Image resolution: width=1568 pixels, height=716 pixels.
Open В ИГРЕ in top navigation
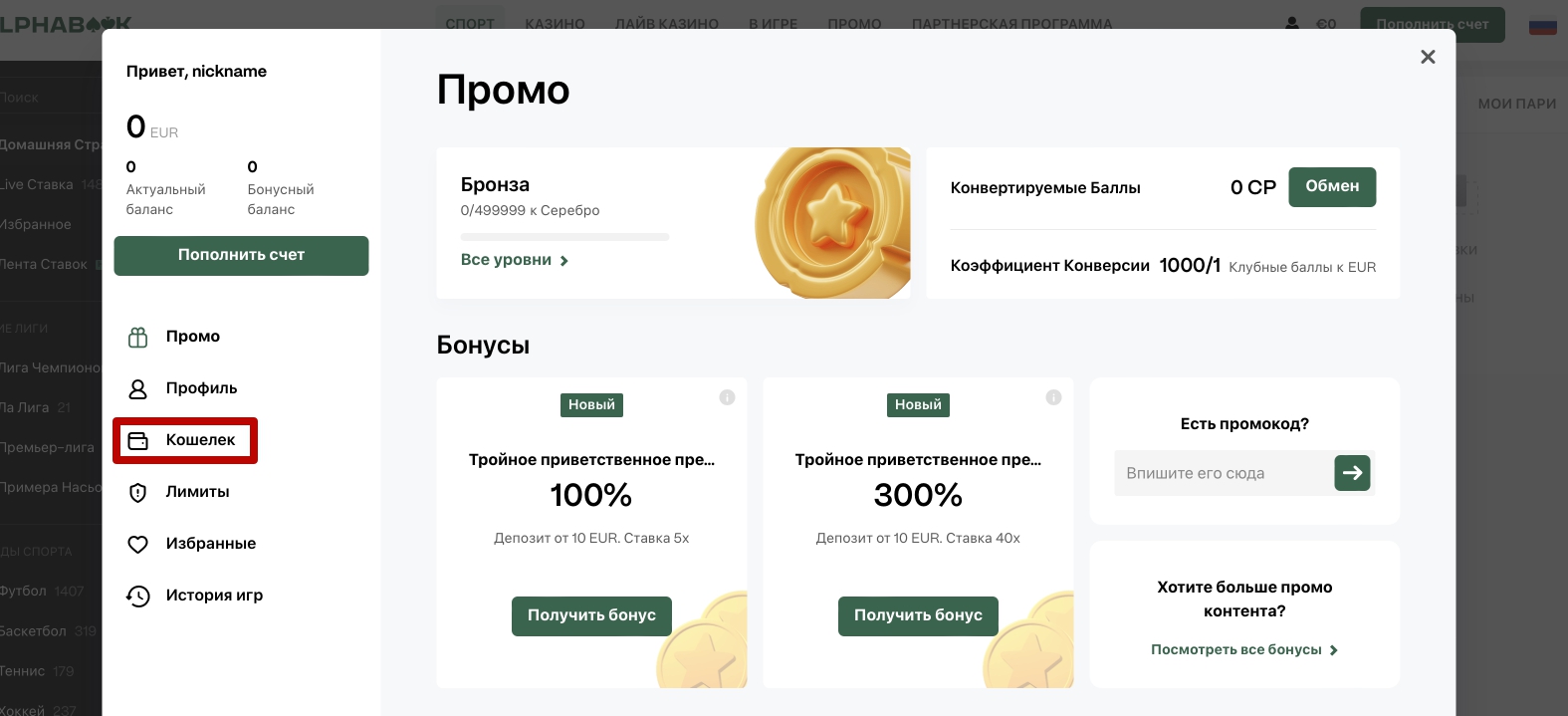coord(774,24)
